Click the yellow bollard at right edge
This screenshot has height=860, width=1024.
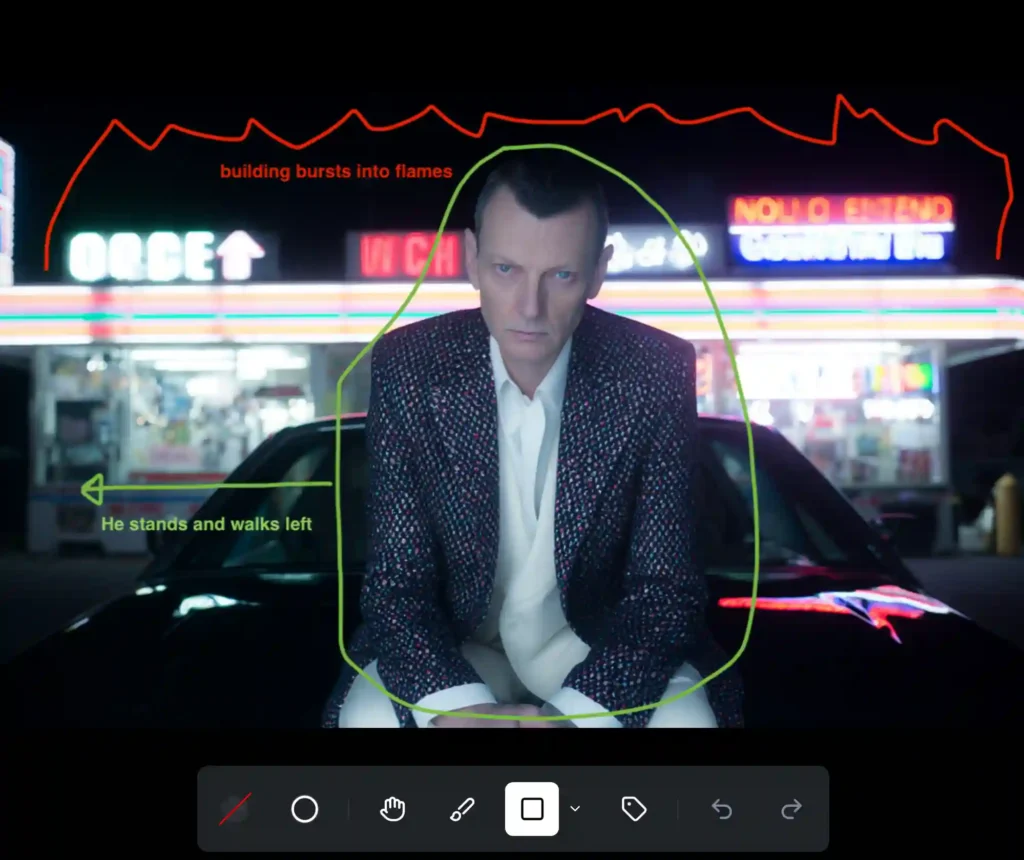pos(1006,514)
